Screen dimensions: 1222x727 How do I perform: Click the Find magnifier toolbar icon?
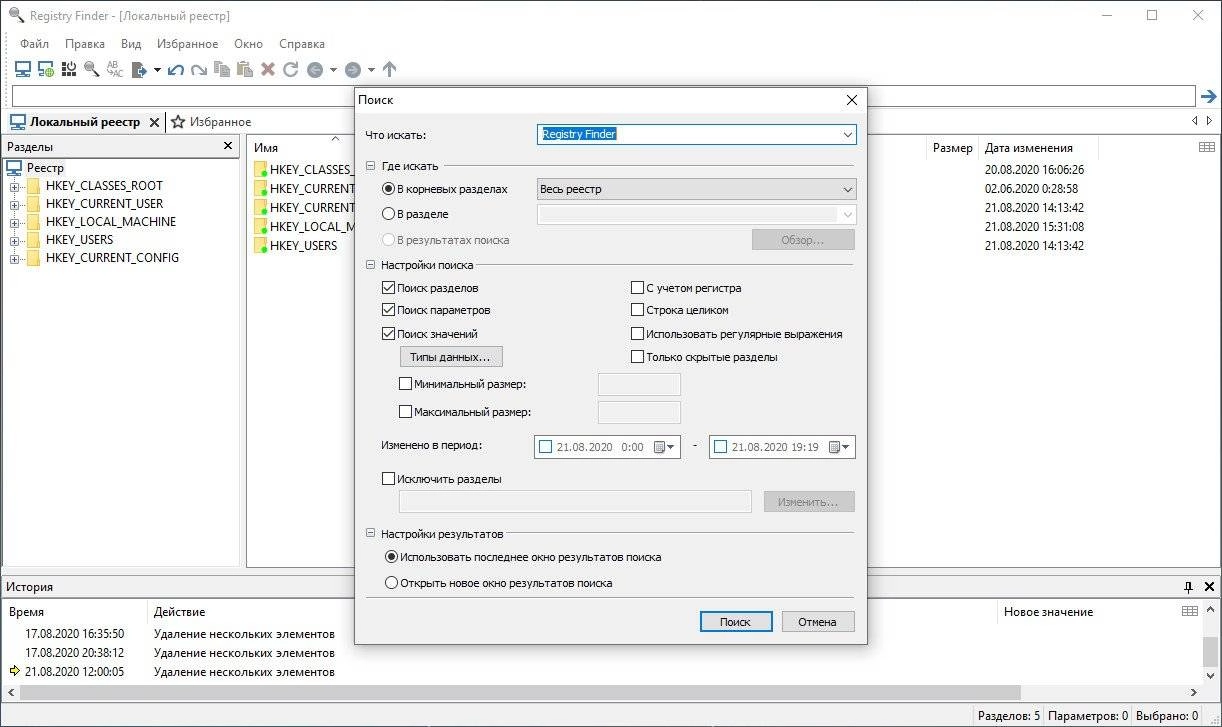point(92,69)
